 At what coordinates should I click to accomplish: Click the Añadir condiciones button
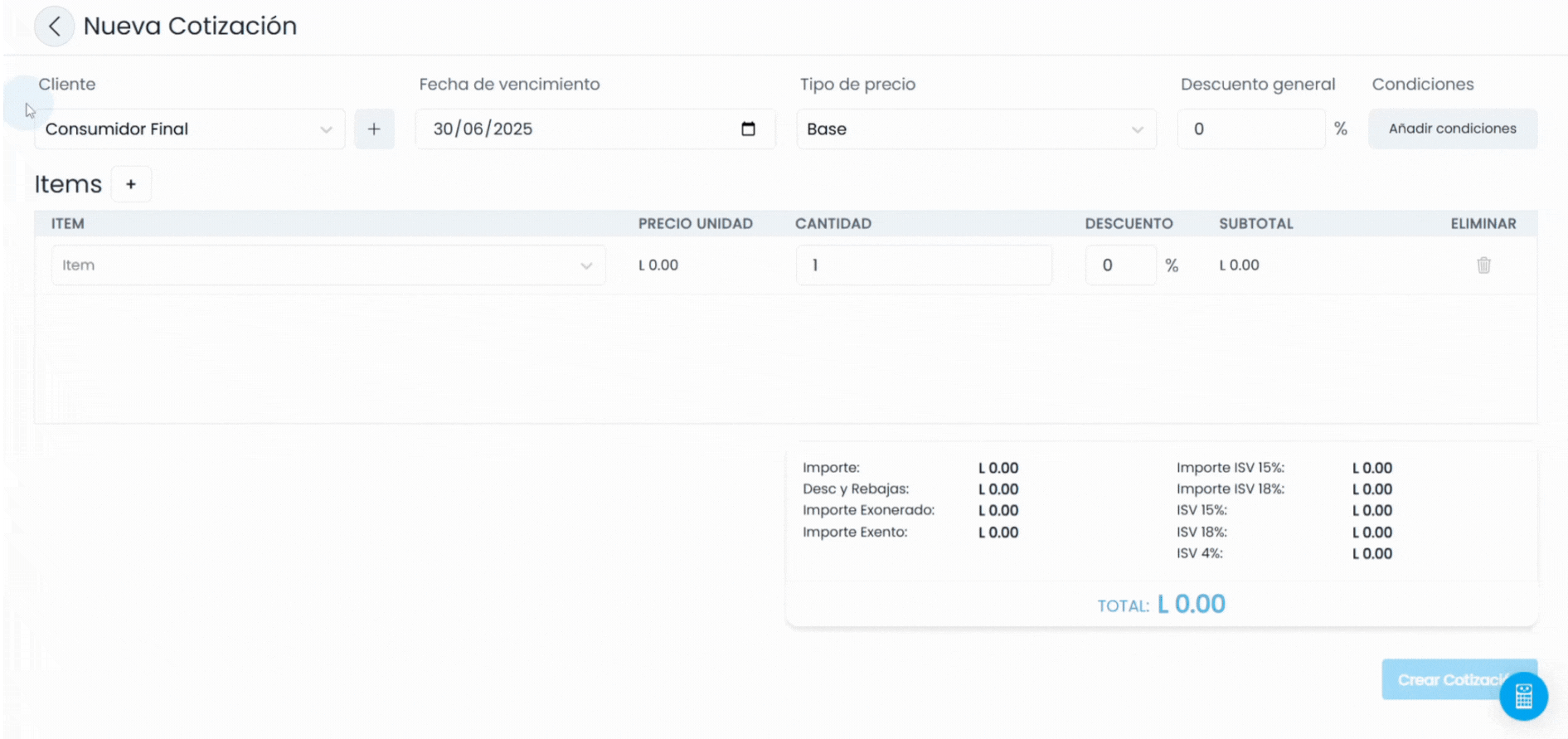click(1453, 129)
